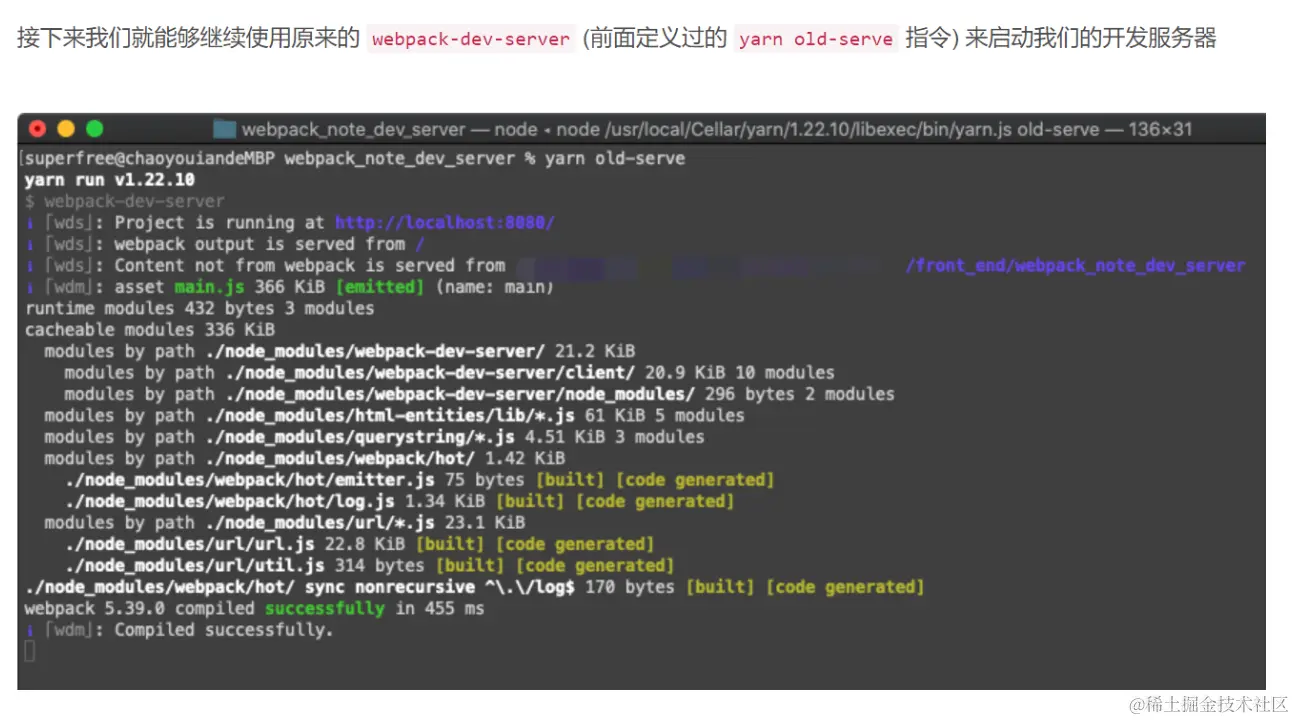Click './node_modules/url/url.js' entry
Screen dimensions: 1295x721
pos(190,545)
